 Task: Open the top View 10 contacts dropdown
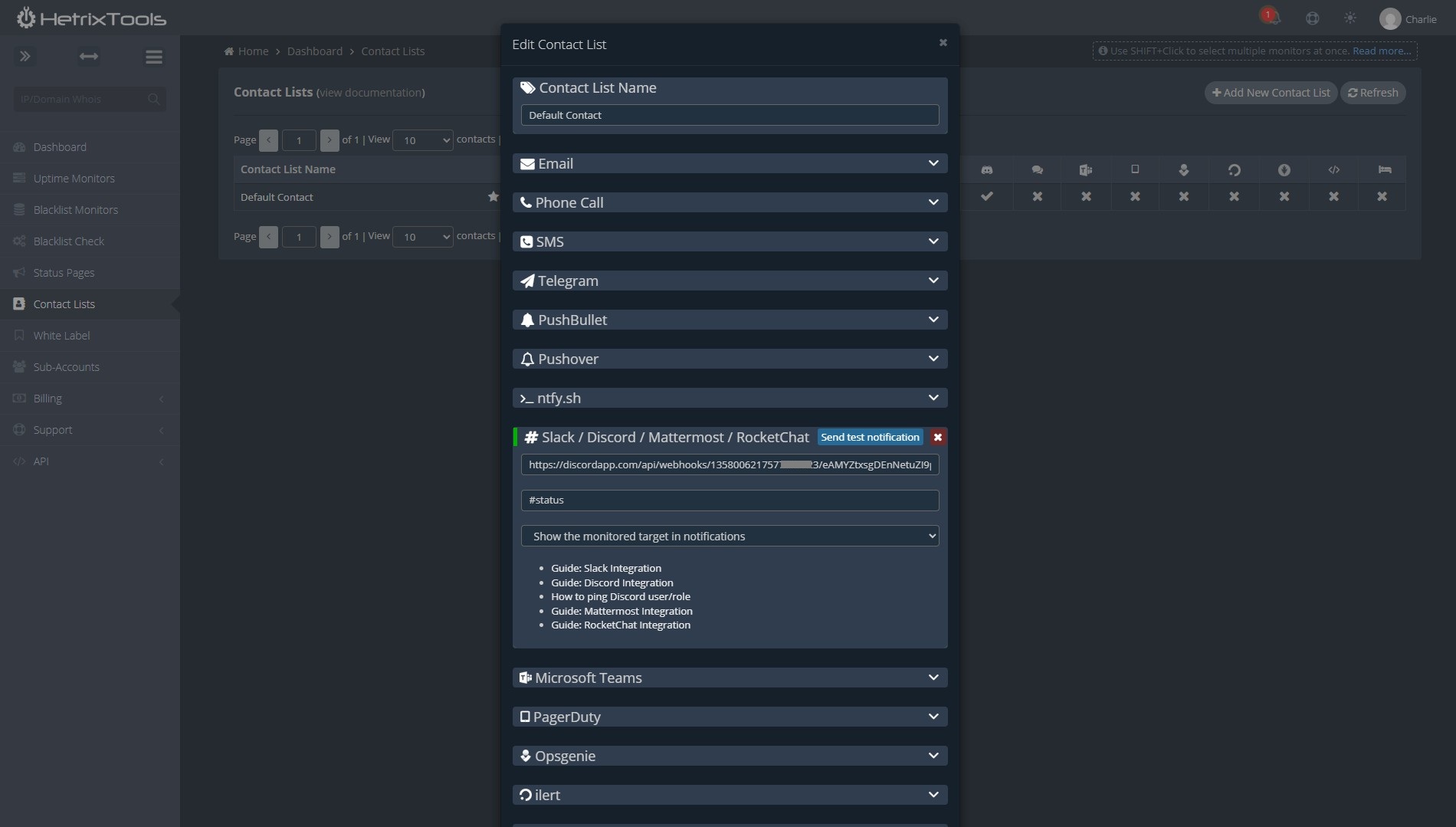click(422, 139)
